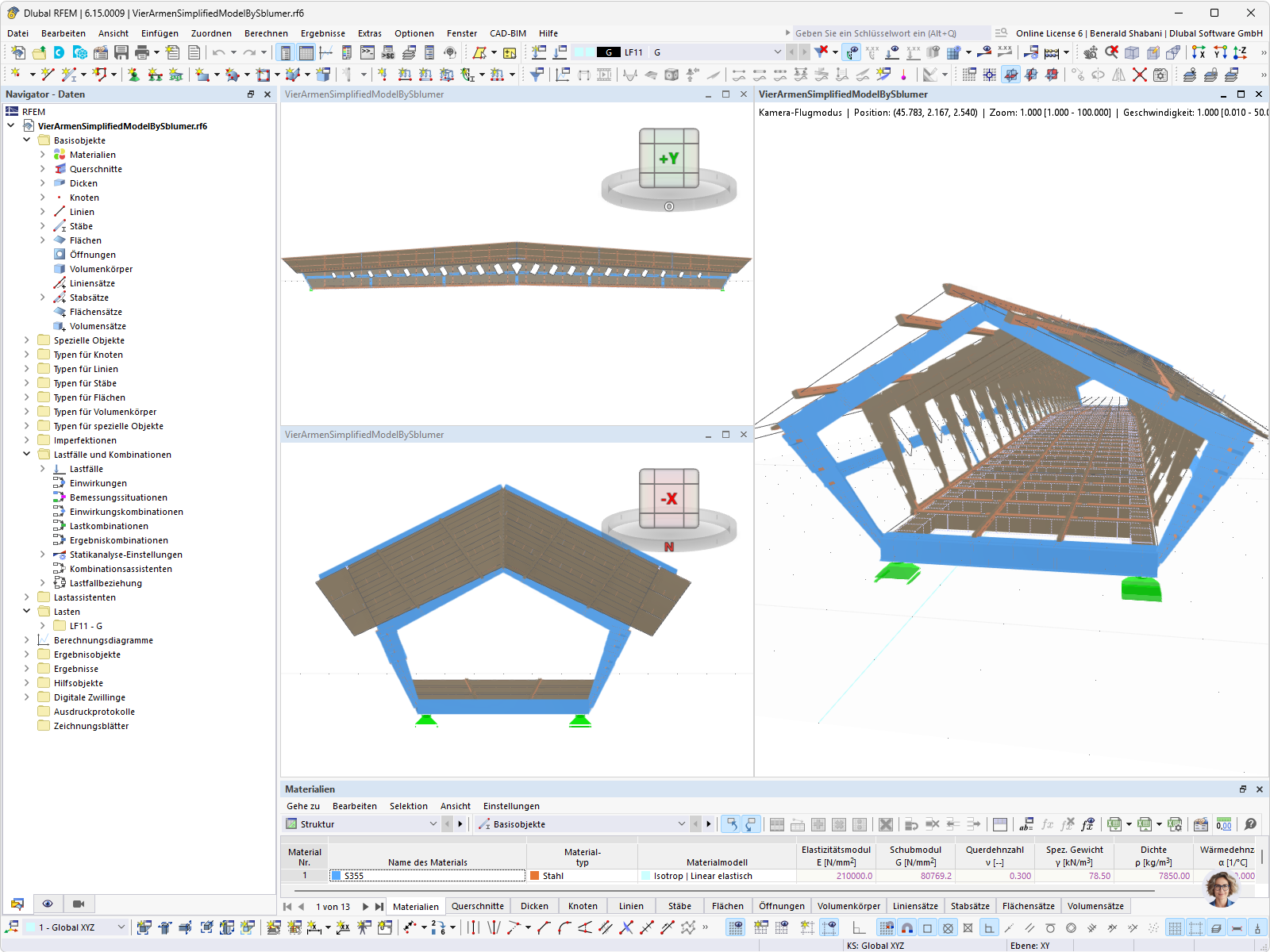Viewport: 1270px width, 952px height.
Task: Toggle the perpendicular snap button in the bottom toolbar
Action: (989, 927)
